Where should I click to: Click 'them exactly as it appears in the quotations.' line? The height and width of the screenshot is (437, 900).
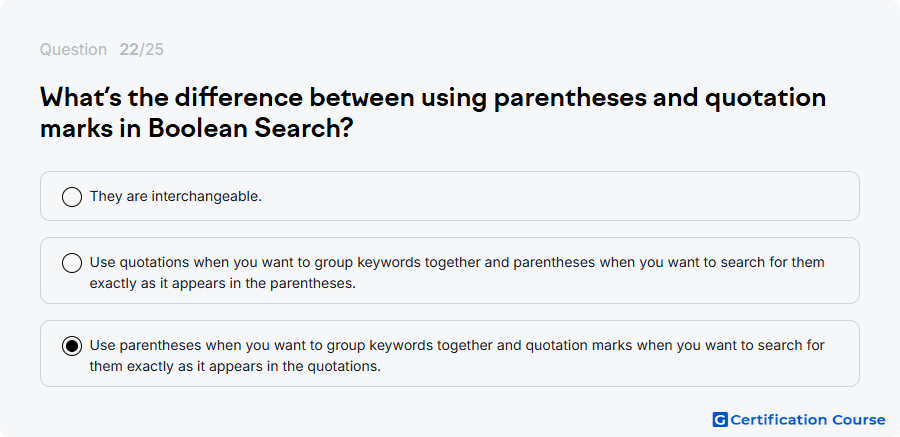[235, 366]
